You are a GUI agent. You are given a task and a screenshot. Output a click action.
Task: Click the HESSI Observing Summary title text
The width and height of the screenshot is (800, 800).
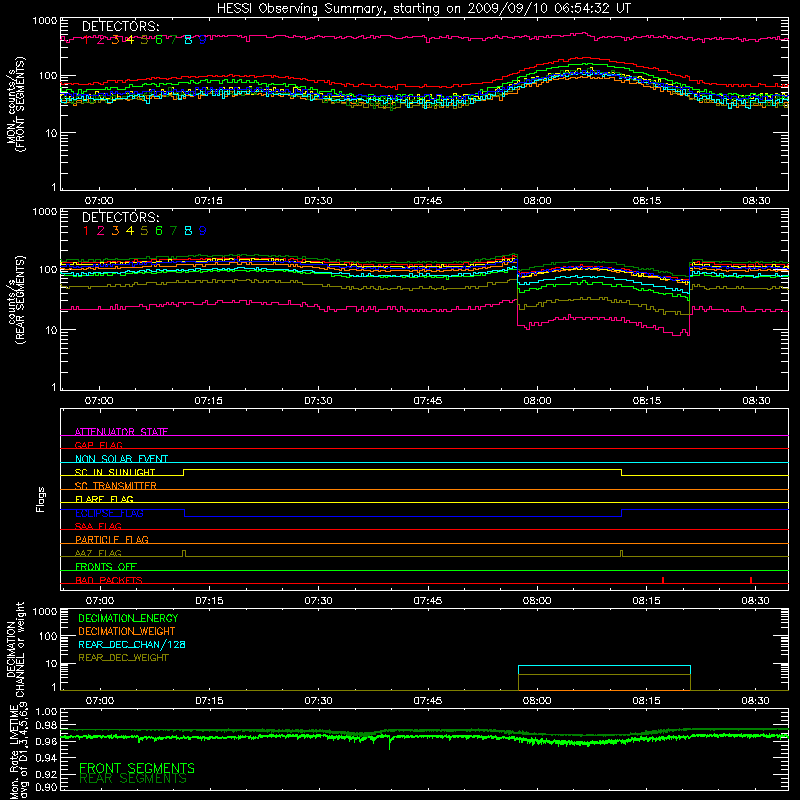point(423,9)
